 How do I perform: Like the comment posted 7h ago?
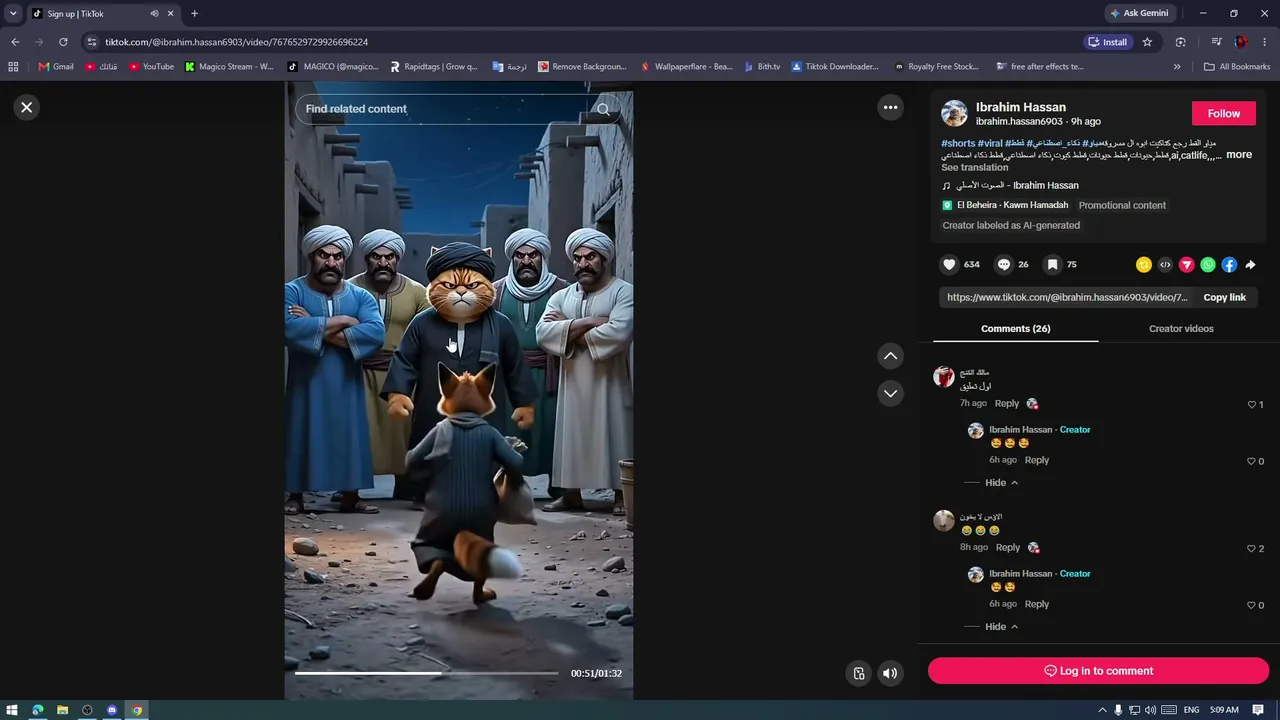pyautogui.click(x=1251, y=405)
